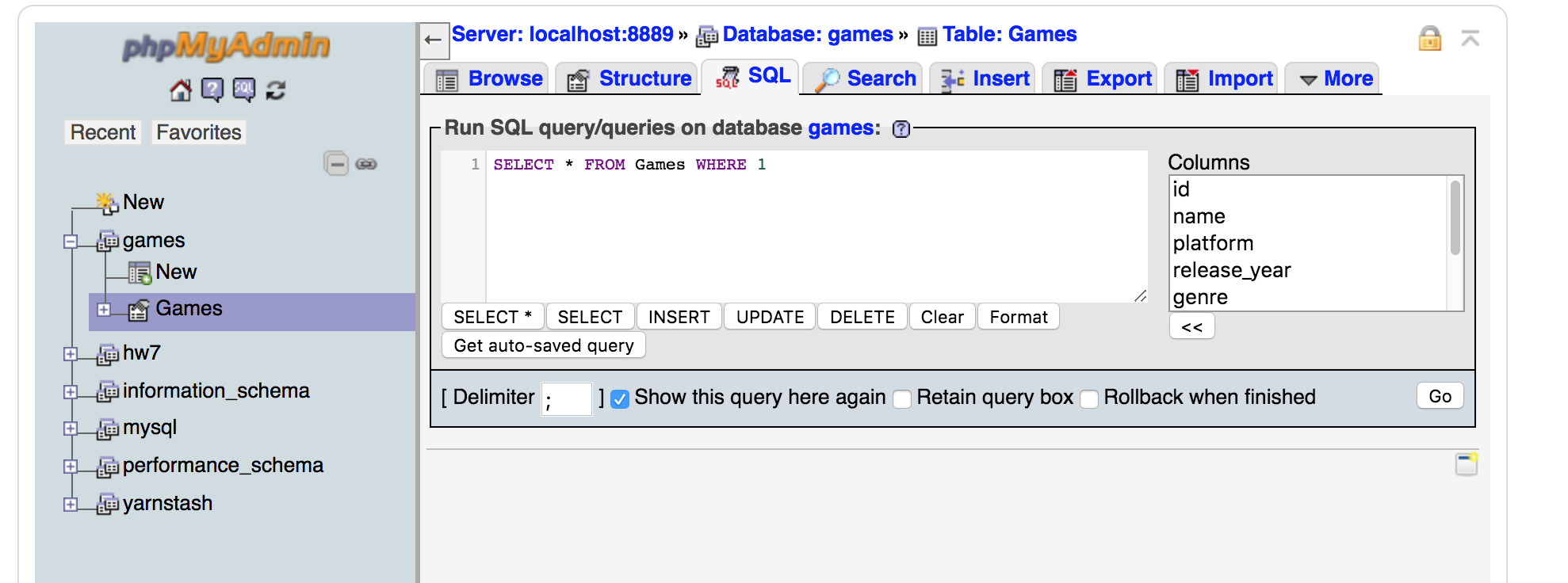Click the padlock icon at top right
Image resolution: width=1568 pixels, height=583 pixels.
point(1429,38)
